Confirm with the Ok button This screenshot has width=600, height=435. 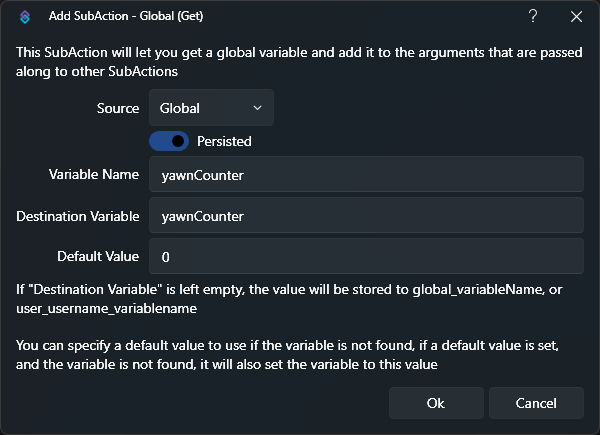[x=435, y=403]
